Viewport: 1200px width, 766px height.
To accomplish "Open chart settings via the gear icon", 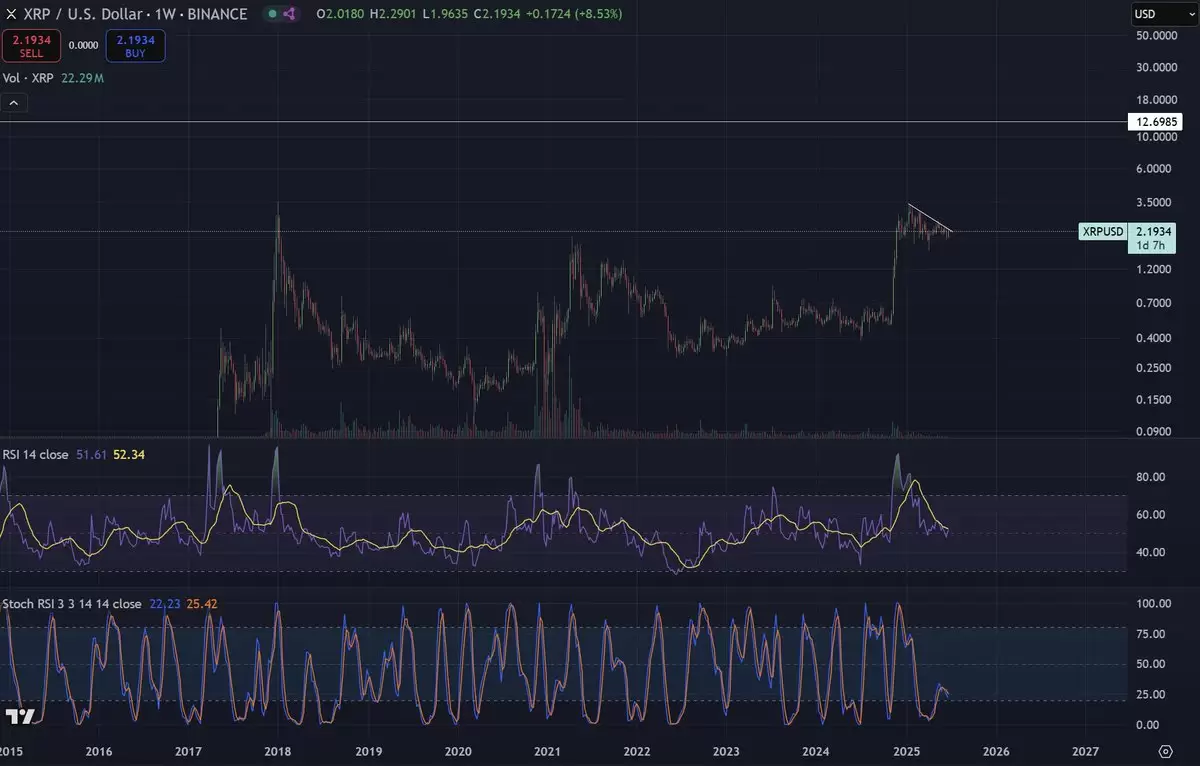I will pos(1165,750).
